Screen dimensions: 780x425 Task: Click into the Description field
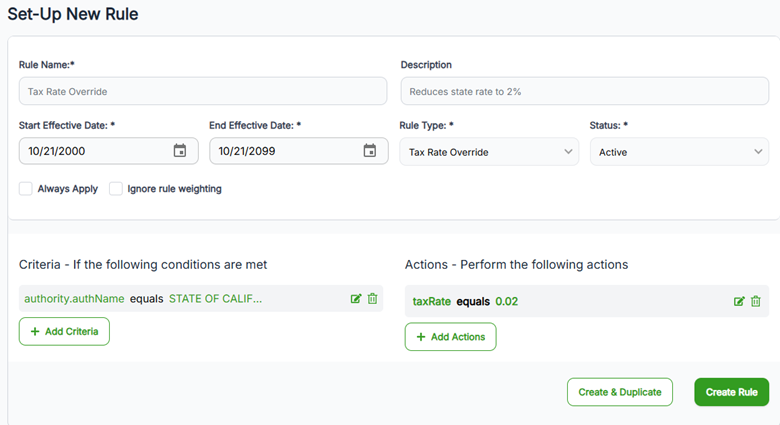tap(584, 91)
